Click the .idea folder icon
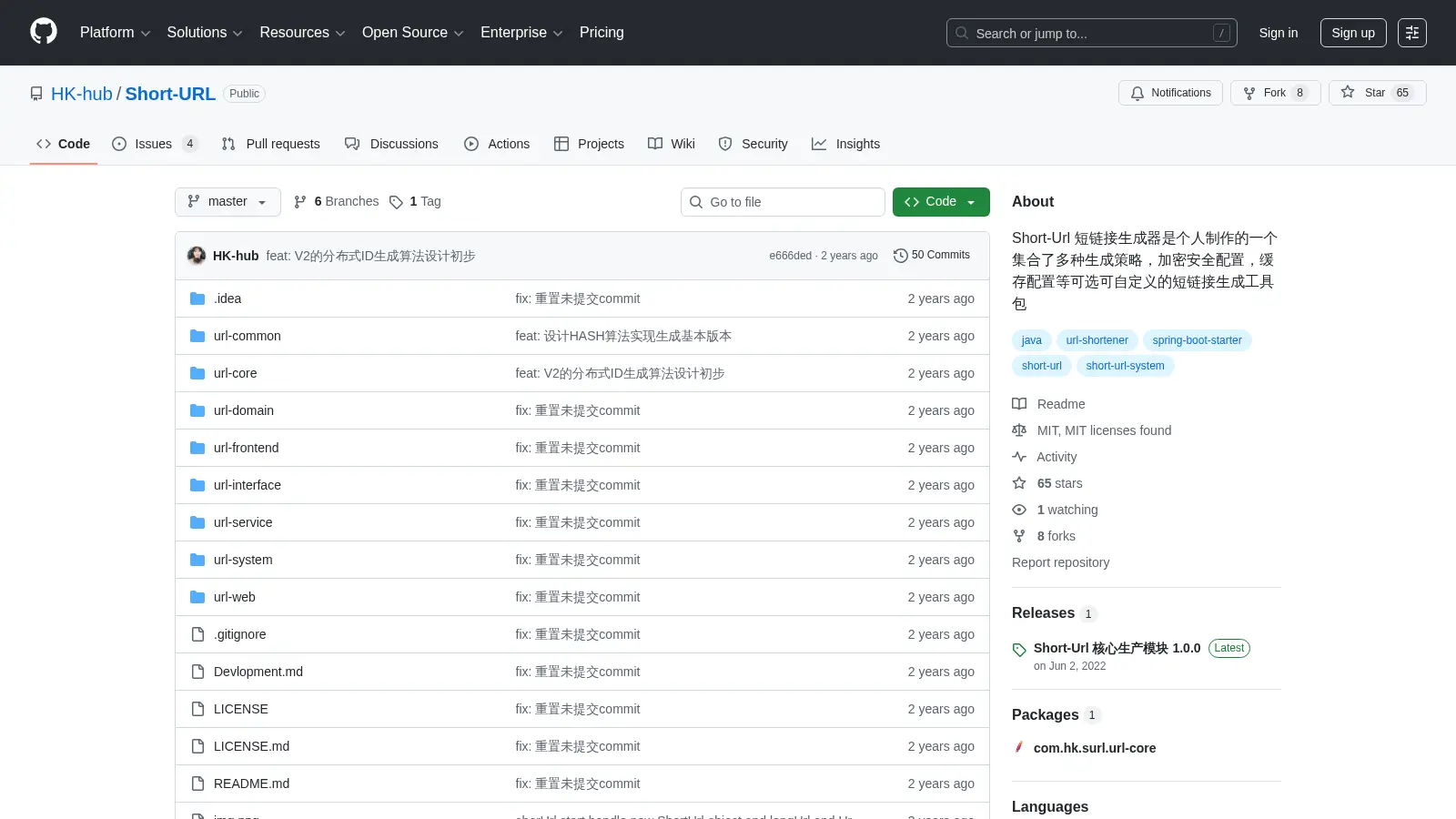 [x=197, y=298]
